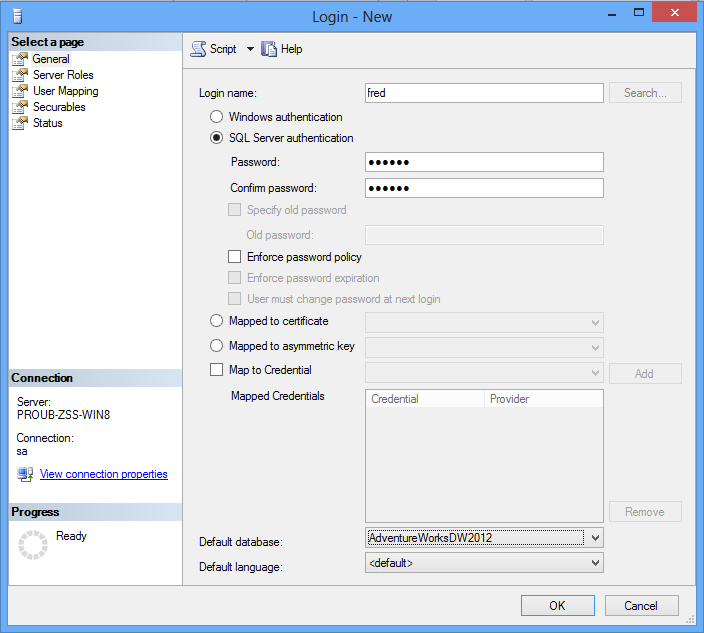This screenshot has height=633, width=704.
Task: Choose Mapped to asymmetric key option
Action: tap(217, 346)
